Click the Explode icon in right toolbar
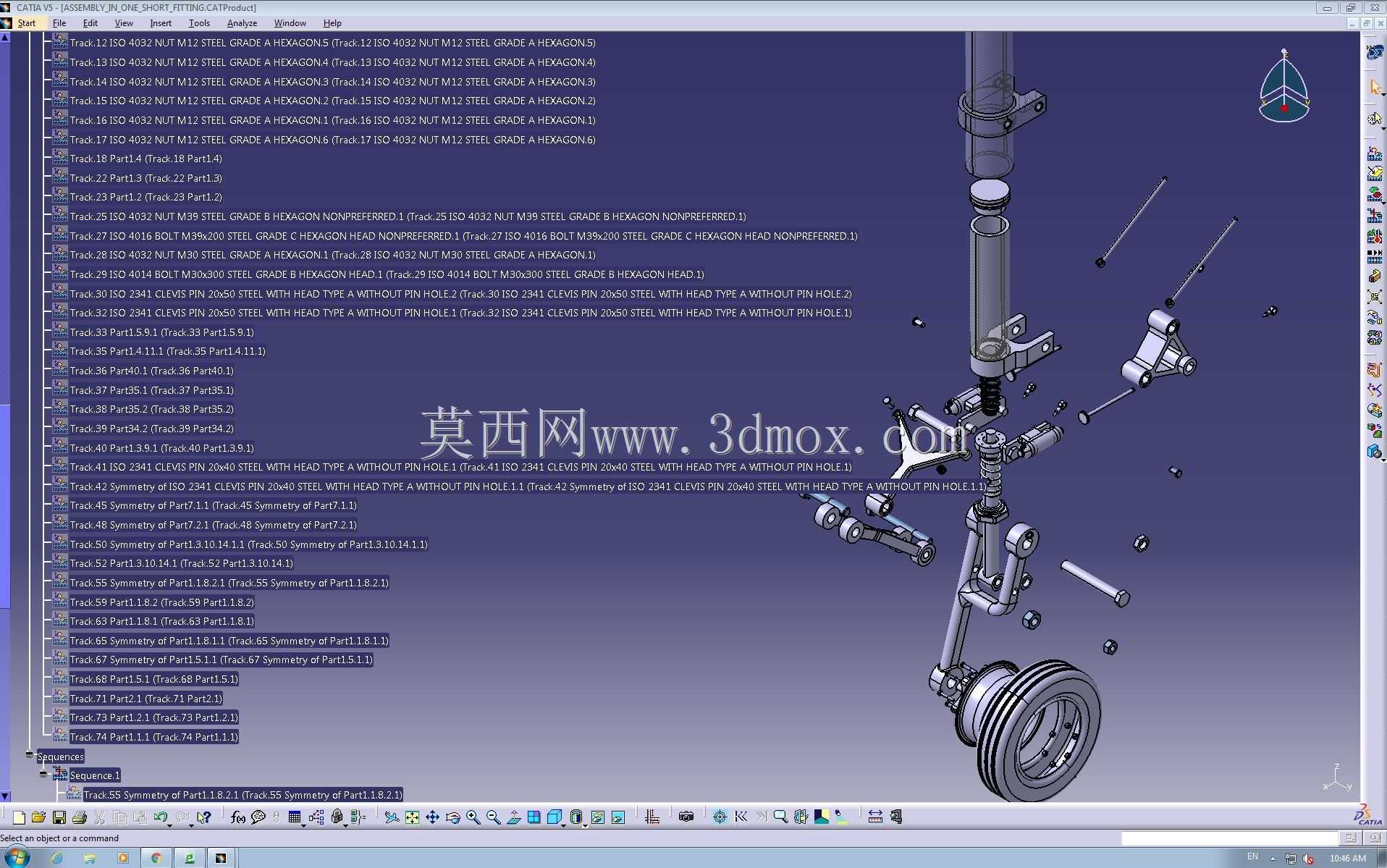1387x868 pixels. [1374, 297]
